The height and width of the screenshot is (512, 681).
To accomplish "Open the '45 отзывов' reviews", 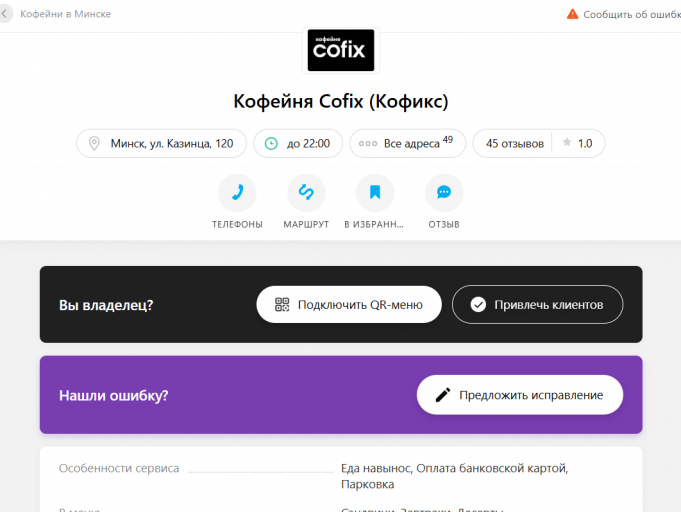I will pos(515,144).
